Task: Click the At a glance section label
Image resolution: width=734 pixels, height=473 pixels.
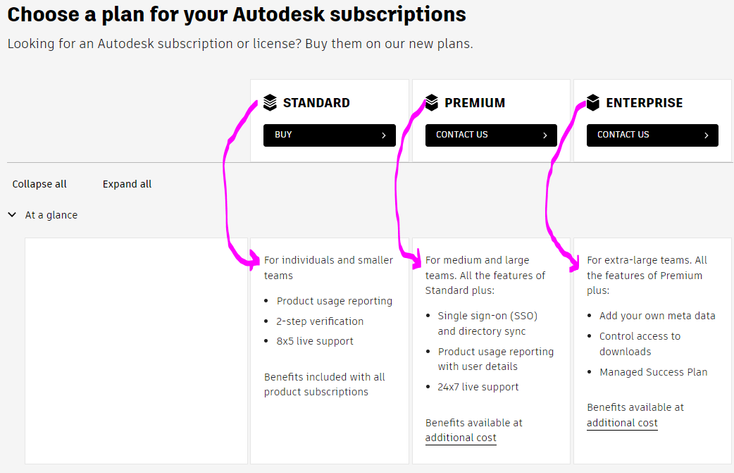Action: click(51, 215)
